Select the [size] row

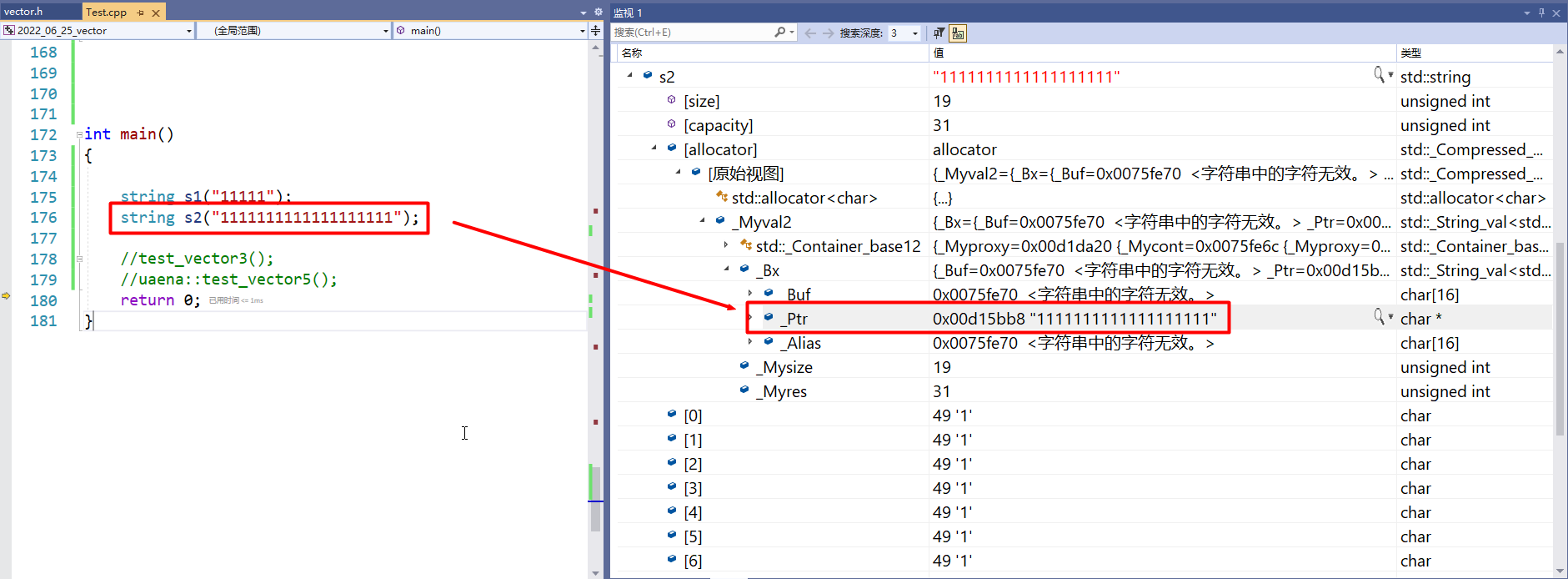pos(1084,100)
